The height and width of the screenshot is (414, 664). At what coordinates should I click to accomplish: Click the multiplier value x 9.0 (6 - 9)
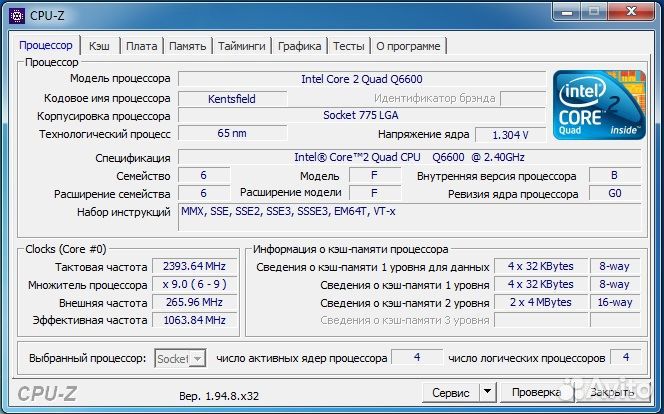tap(194, 284)
